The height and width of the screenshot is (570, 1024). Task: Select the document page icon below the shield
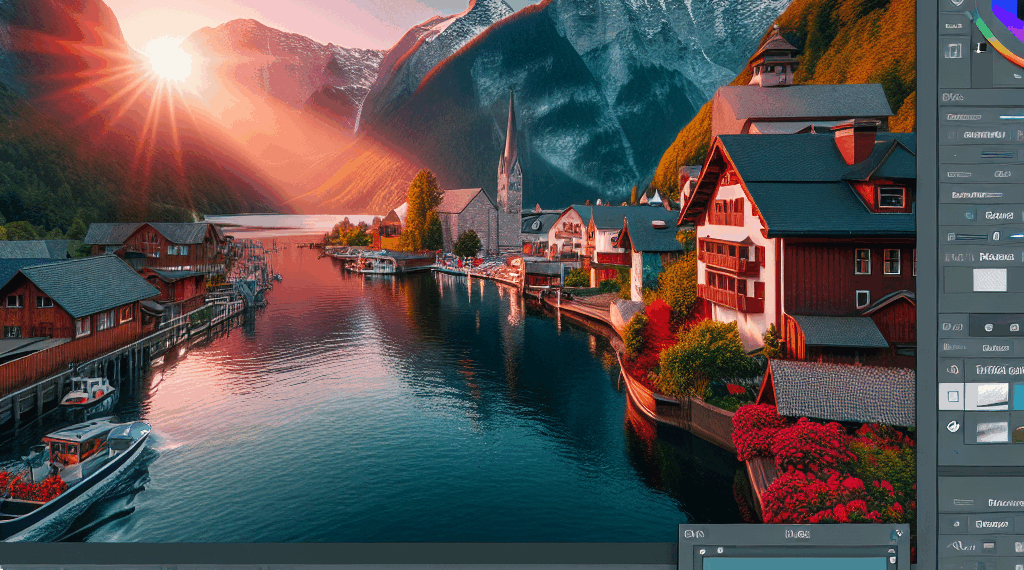click(953, 50)
